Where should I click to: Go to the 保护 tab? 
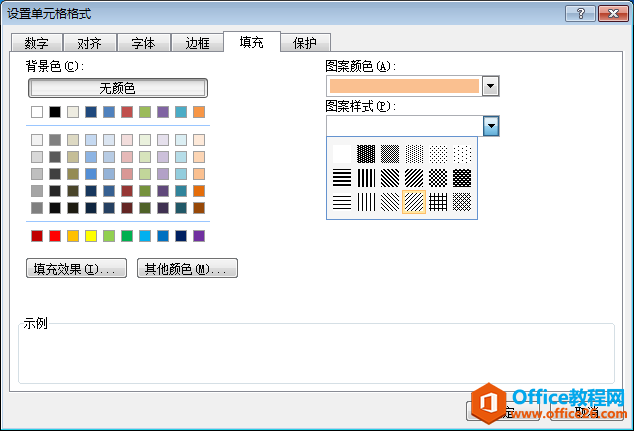tap(305, 43)
